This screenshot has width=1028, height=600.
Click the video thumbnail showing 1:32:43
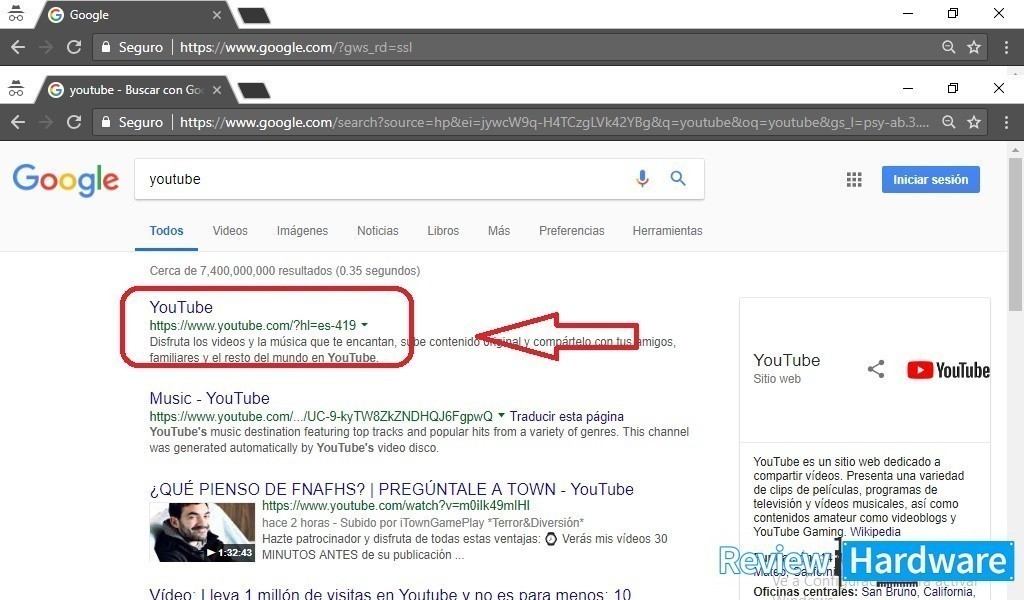coord(202,532)
